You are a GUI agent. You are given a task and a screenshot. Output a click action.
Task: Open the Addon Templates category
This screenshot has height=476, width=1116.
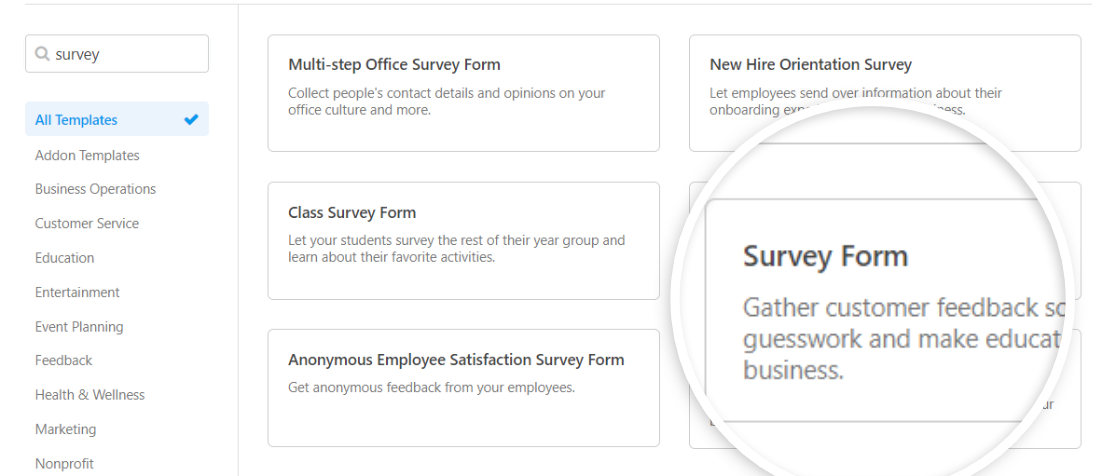click(x=87, y=155)
